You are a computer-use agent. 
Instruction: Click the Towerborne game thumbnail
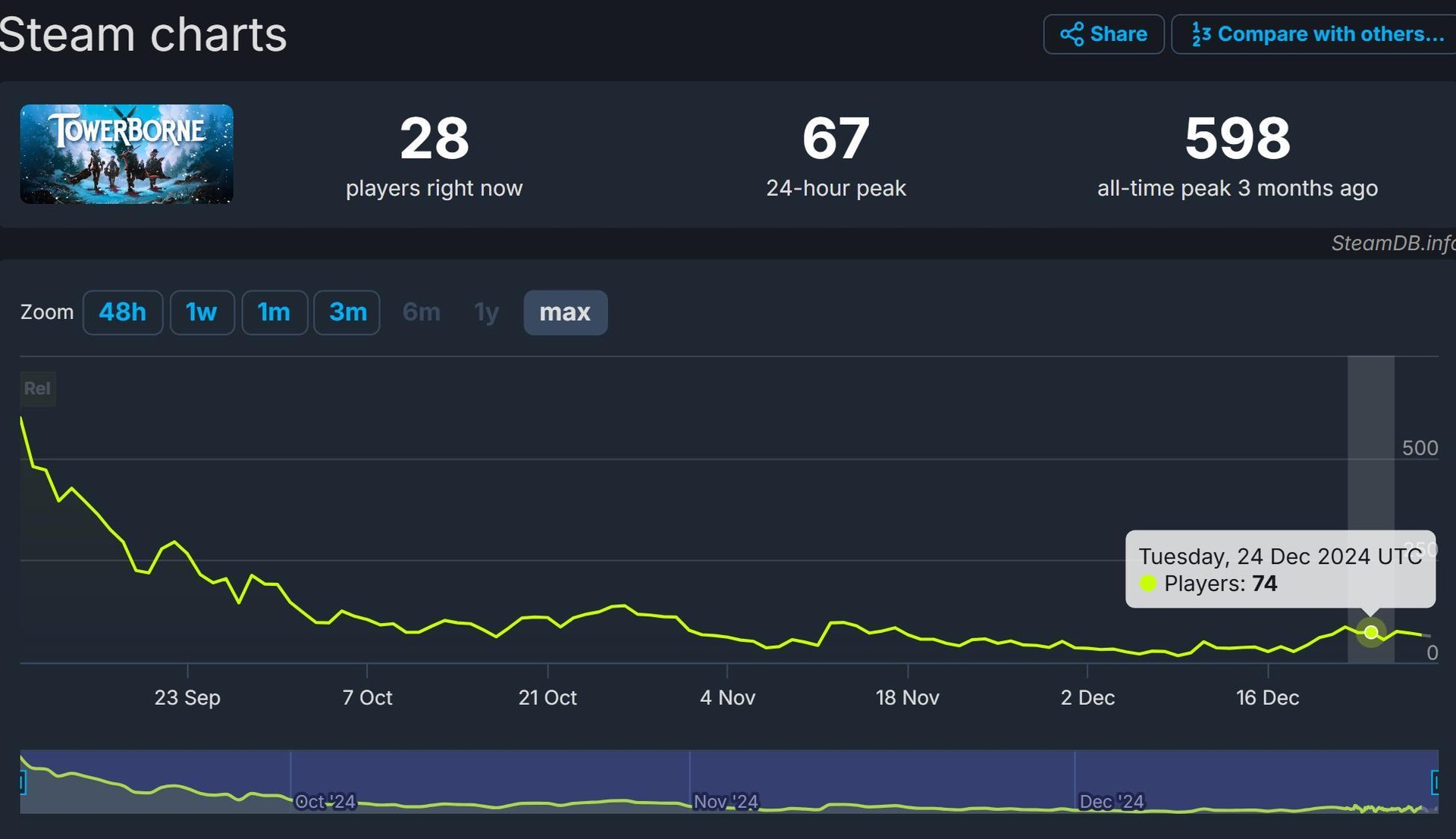[x=127, y=154]
